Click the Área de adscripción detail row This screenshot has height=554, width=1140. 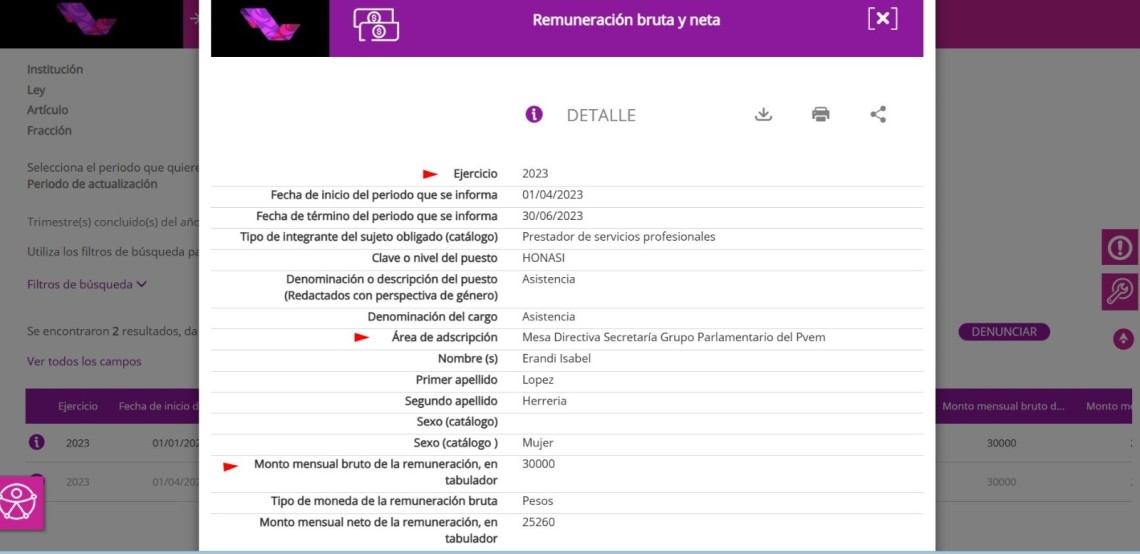[x=566, y=338]
